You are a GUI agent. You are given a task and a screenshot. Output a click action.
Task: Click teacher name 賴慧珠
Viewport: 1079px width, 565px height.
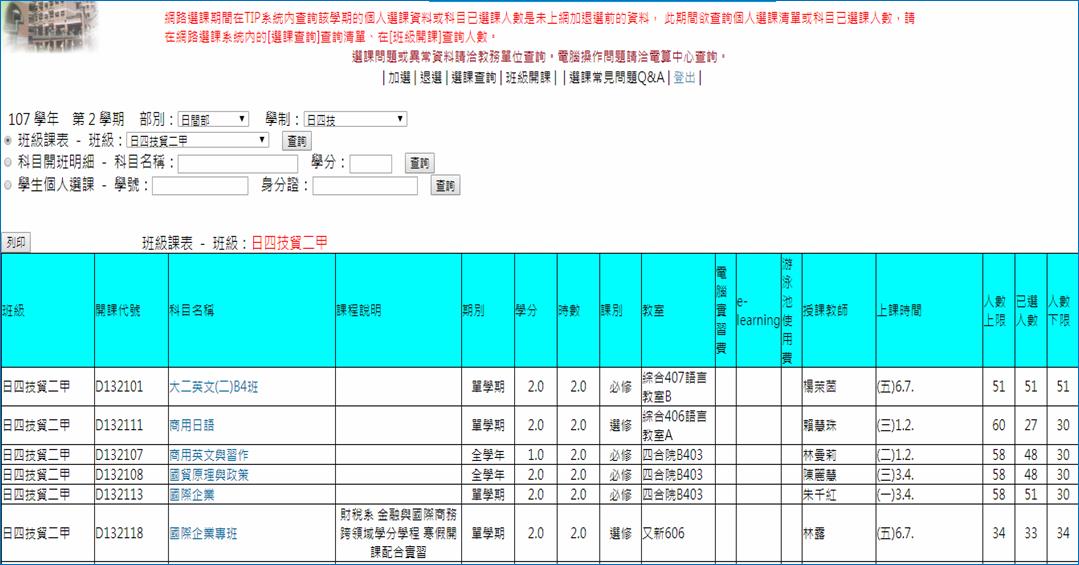(820, 425)
